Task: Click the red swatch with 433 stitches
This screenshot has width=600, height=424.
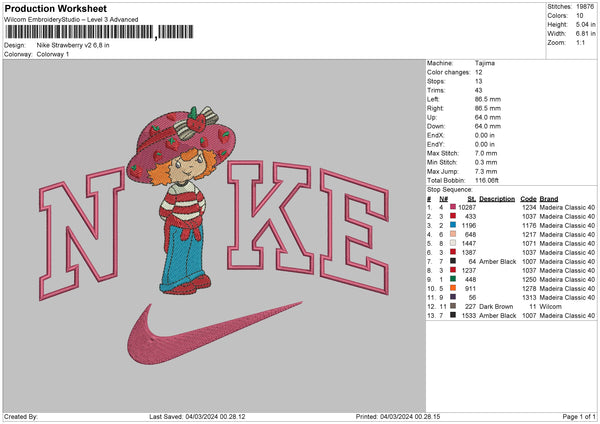Action: click(x=453, y=216)
